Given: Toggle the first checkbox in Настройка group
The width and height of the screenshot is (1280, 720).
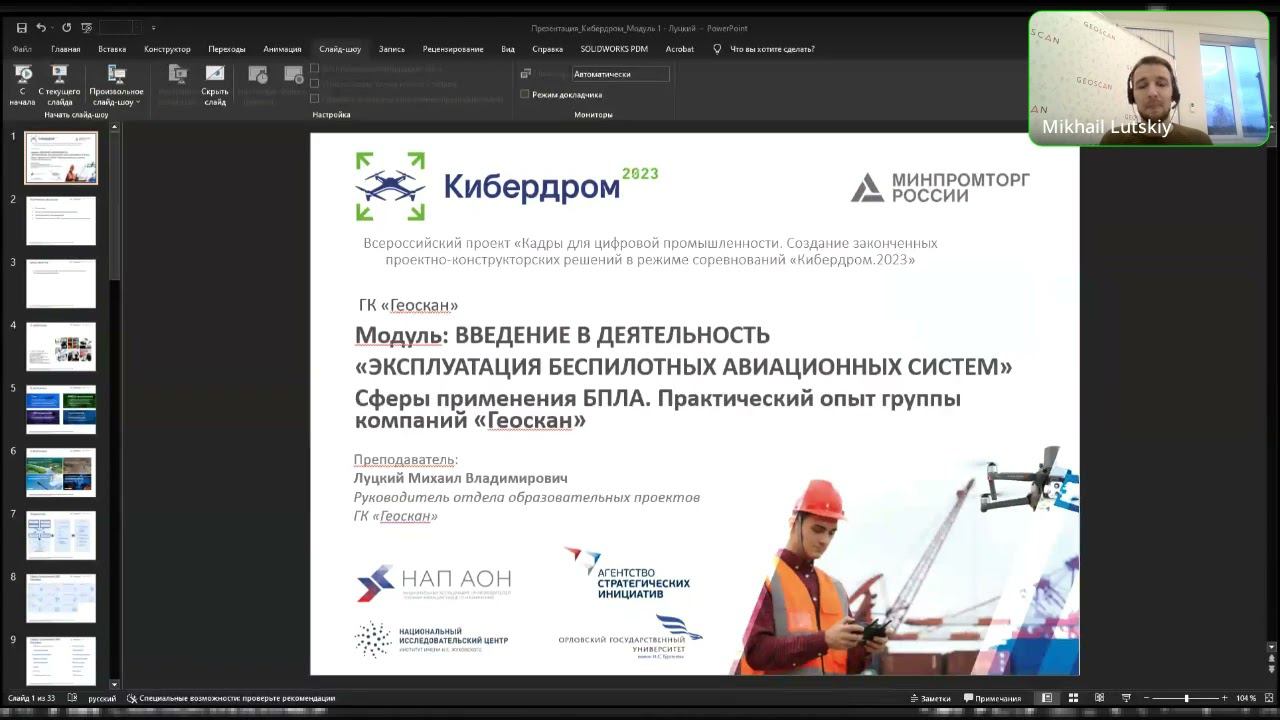Looking at the screenshot, I should [x=315, y=69].
